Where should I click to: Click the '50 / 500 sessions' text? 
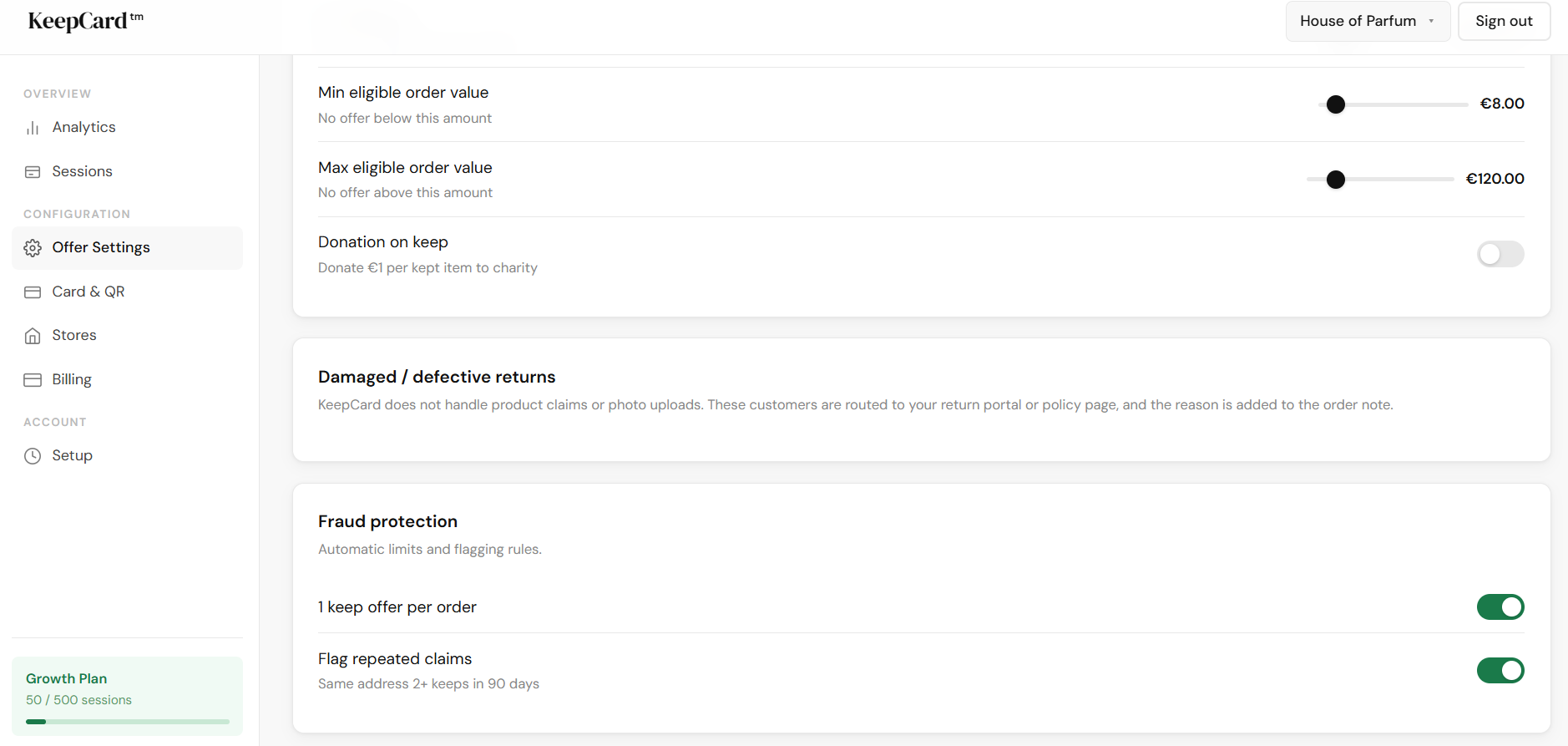click(x=78, y=700)
